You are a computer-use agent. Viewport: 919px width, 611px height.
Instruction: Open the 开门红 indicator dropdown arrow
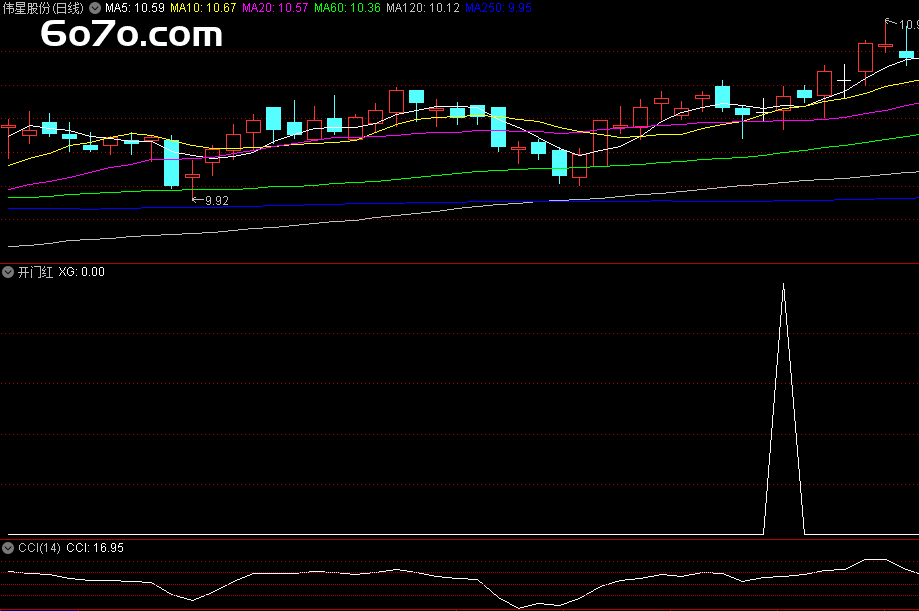[8, 272]
